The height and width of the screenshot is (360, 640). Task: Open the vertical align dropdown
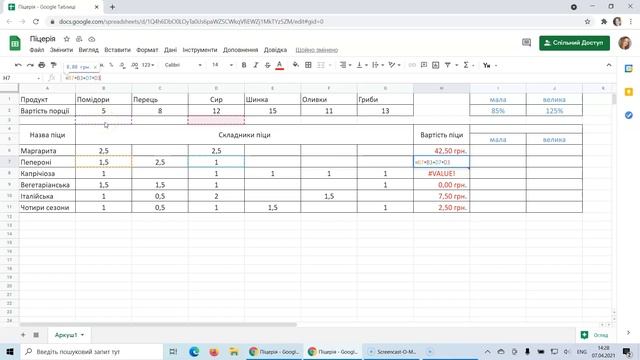pos(362,65)
